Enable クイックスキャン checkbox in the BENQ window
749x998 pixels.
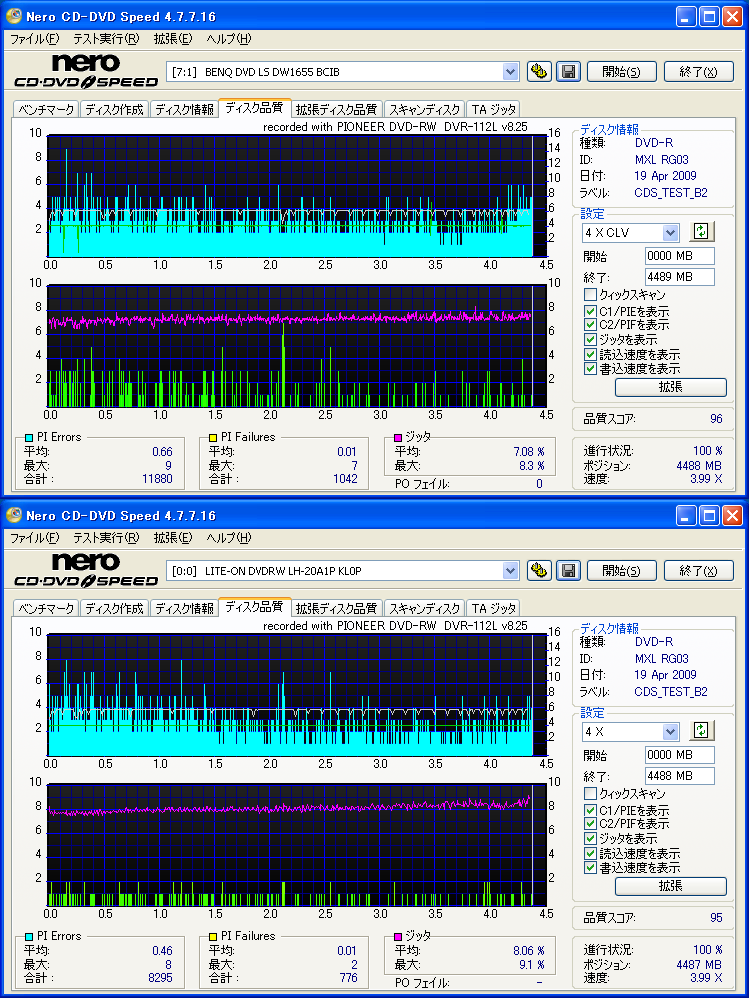tap(590, 295)
